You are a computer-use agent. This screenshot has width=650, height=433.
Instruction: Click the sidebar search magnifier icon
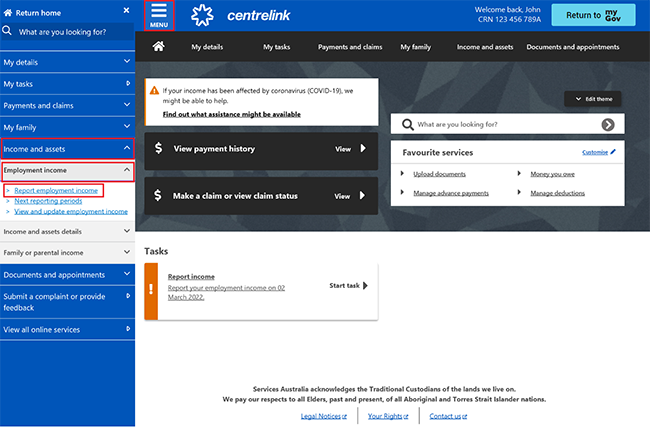9,32
